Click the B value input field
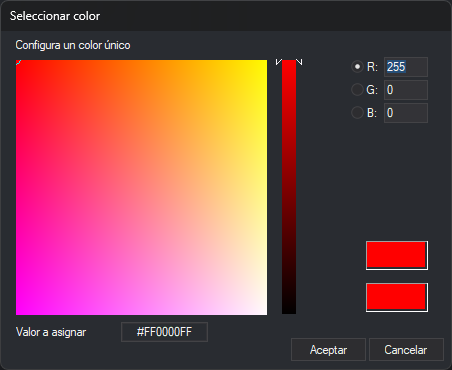 click(406, 113)
